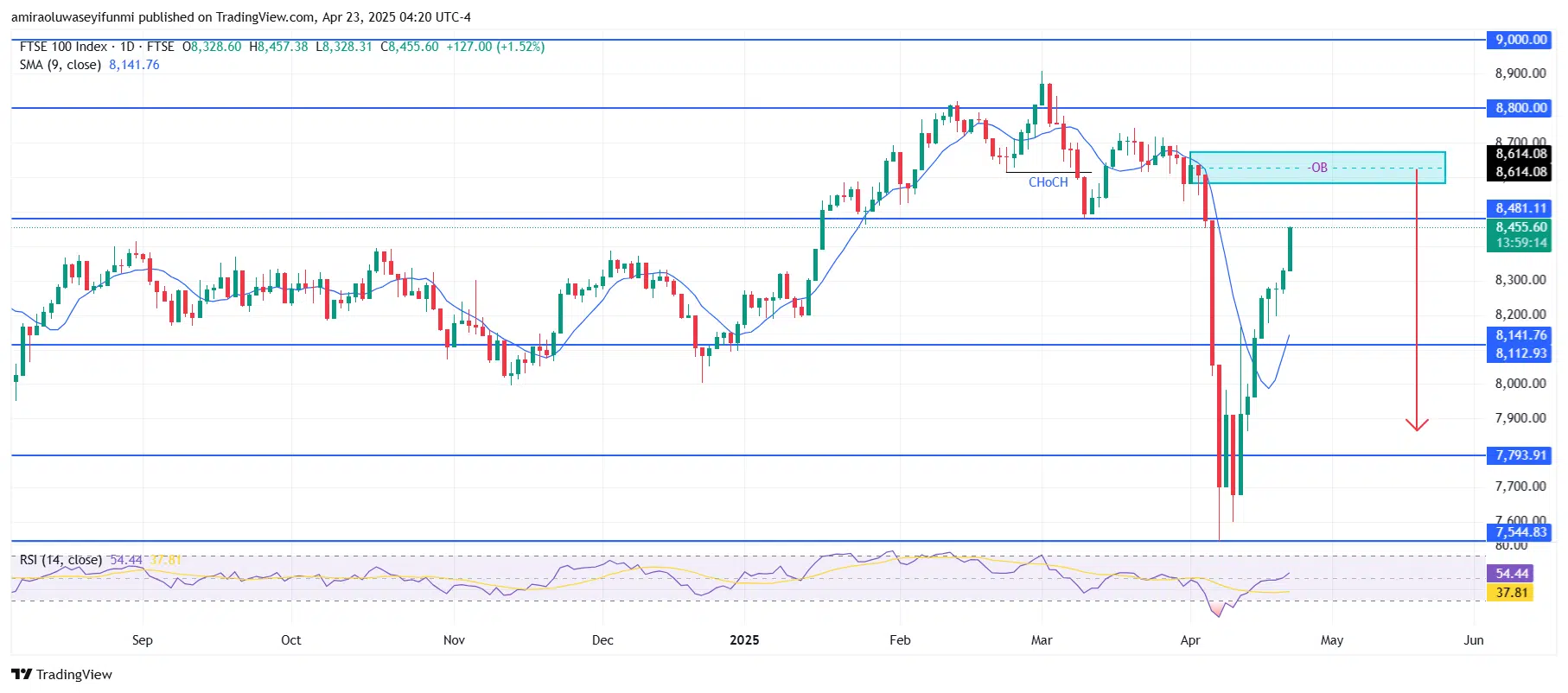Click the Mar label on time axis
Viewport: 1568px width, 693px height.
coord(1042,640)
